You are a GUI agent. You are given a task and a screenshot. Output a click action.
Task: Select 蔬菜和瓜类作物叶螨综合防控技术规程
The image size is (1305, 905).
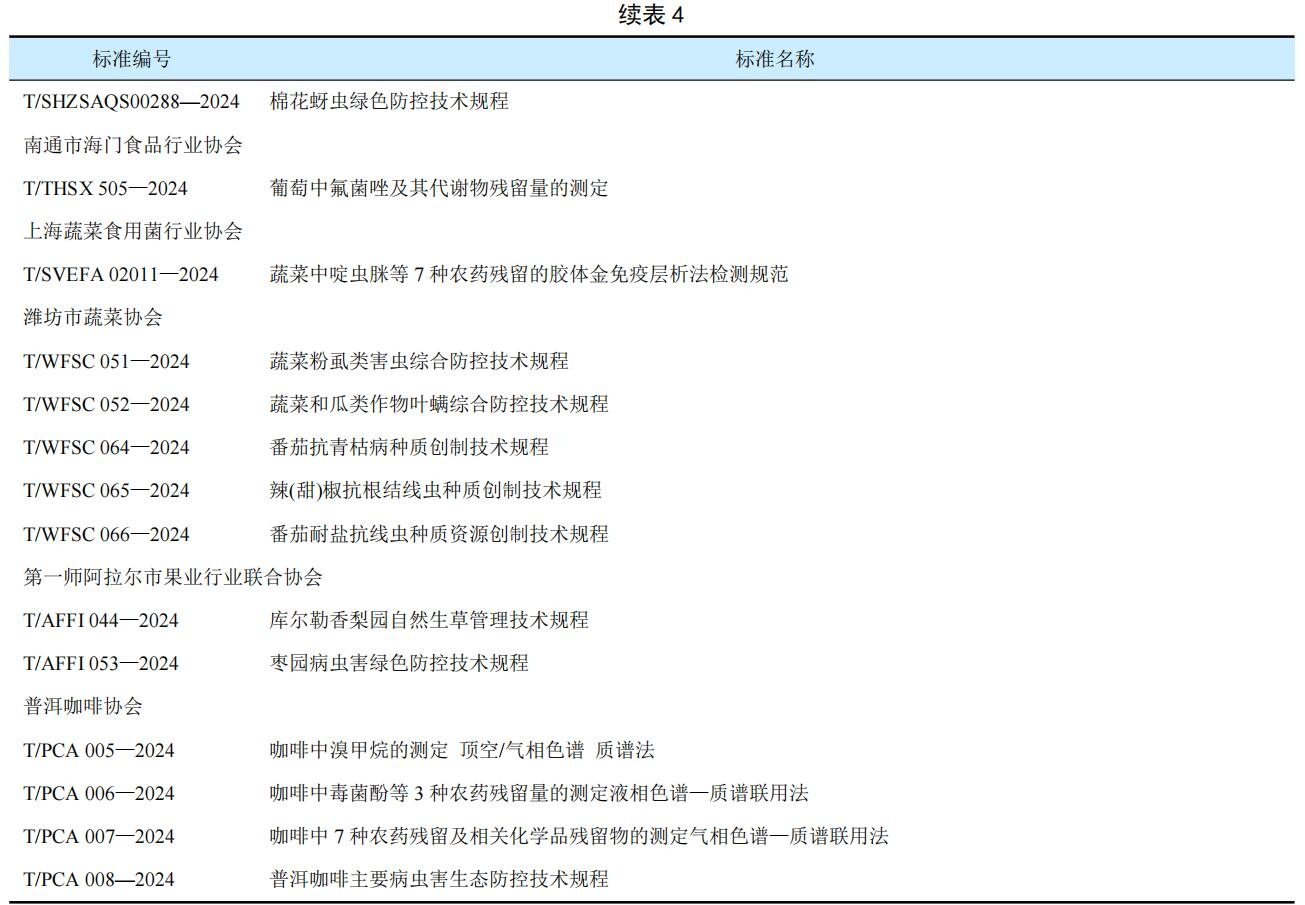click(439, 404)
